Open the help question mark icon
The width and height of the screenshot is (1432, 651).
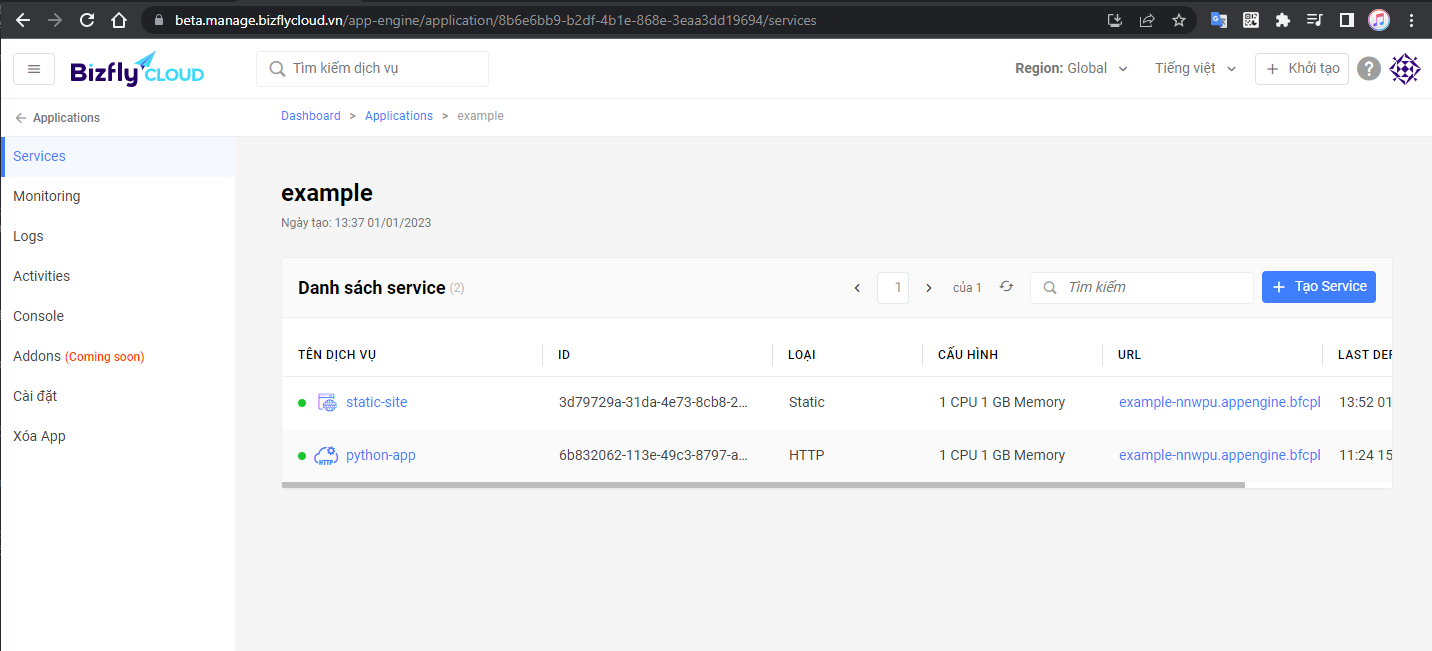(x=1368, y=68)
